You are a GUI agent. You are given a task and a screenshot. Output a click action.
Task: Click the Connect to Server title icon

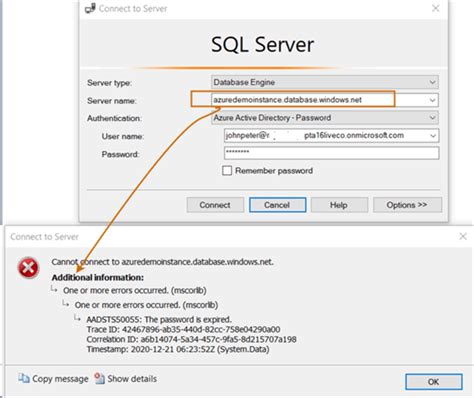click(90, 8)
